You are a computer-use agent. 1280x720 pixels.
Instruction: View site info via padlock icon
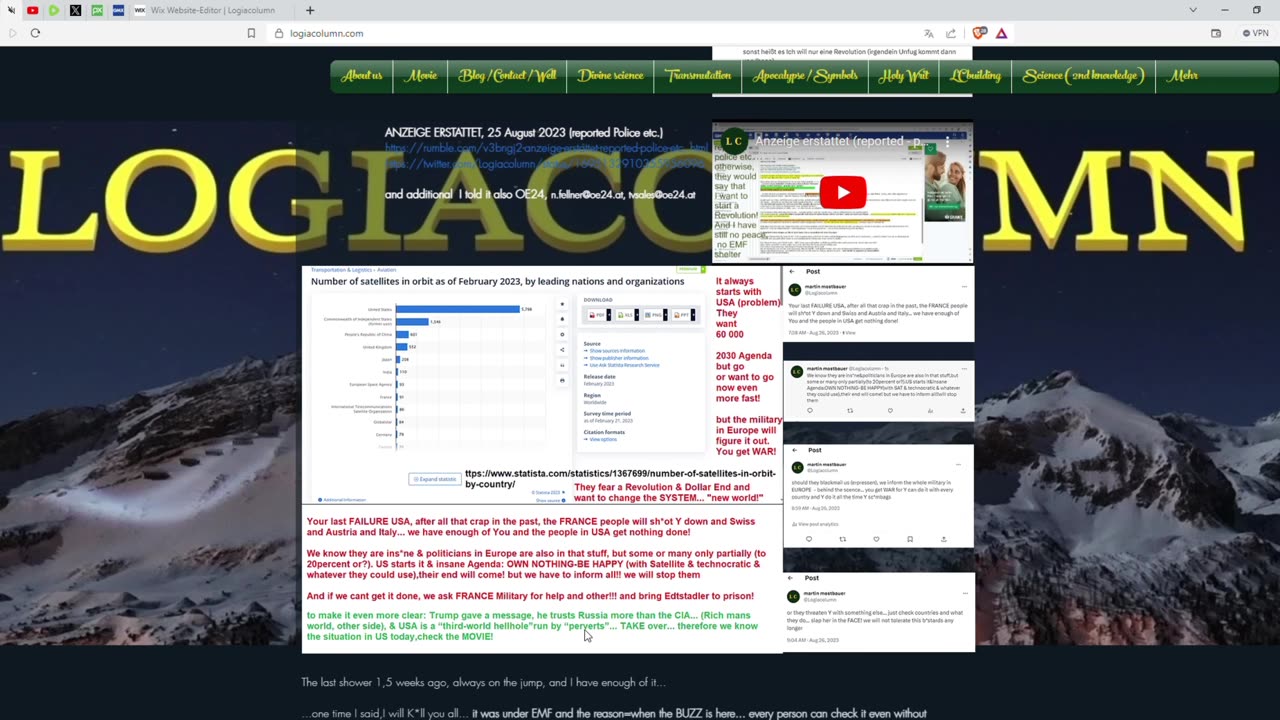279,33
